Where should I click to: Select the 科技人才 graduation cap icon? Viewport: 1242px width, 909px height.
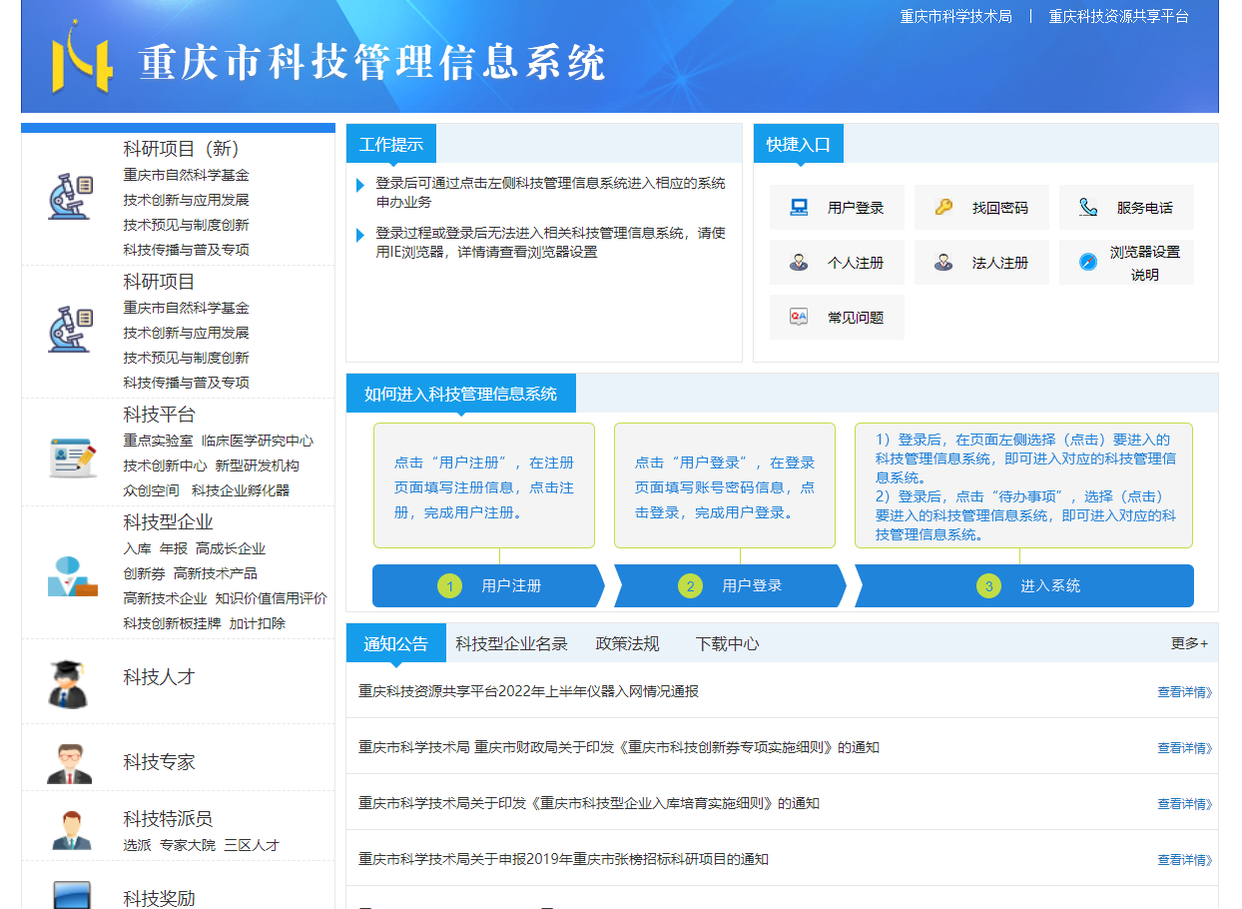pyautogui.click(x=65, y=682)
